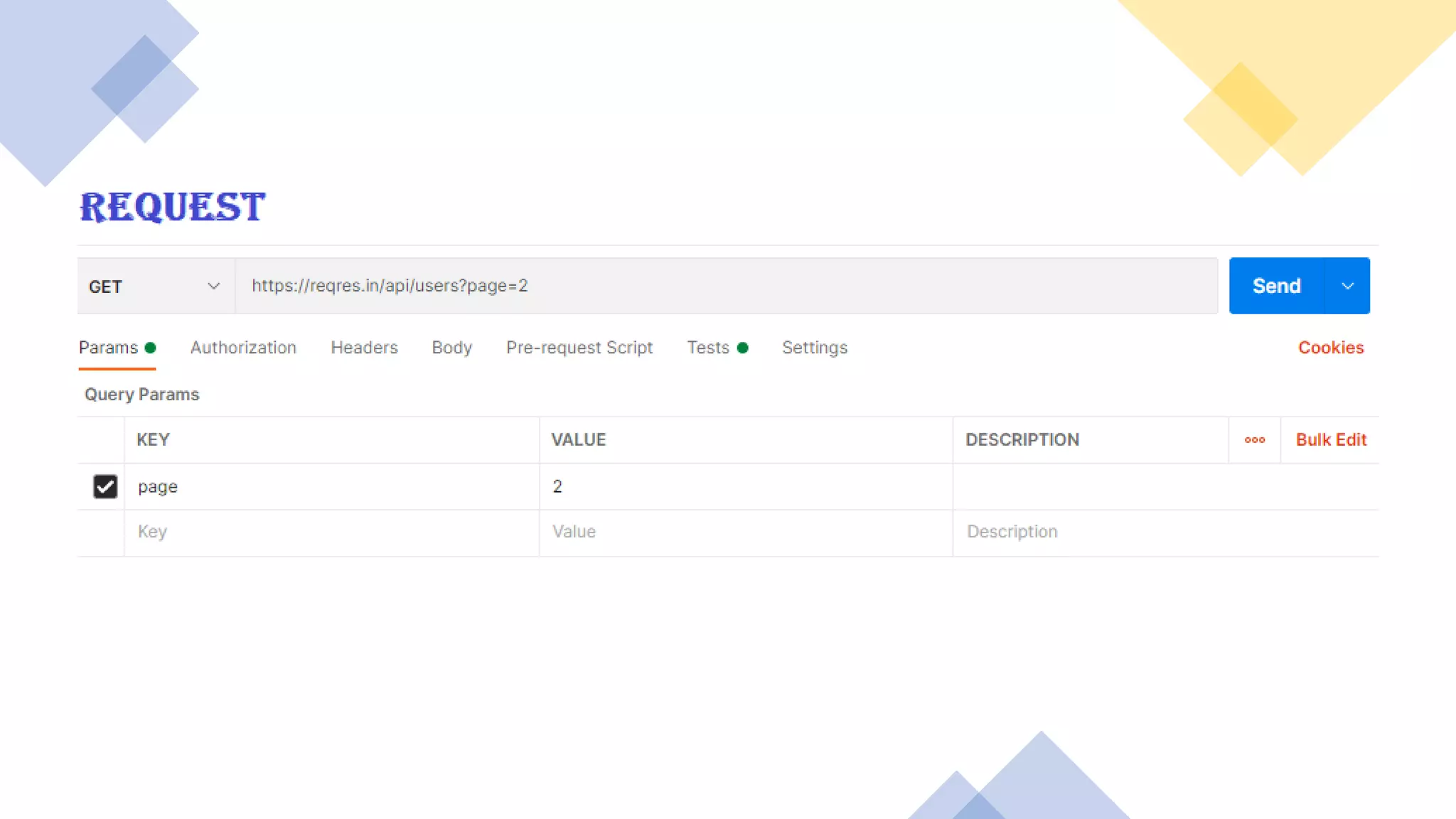The image size is (1456, 819).
Task: Open the GET method dropdown
Action: pyautogui.click(x=155, y=287)
